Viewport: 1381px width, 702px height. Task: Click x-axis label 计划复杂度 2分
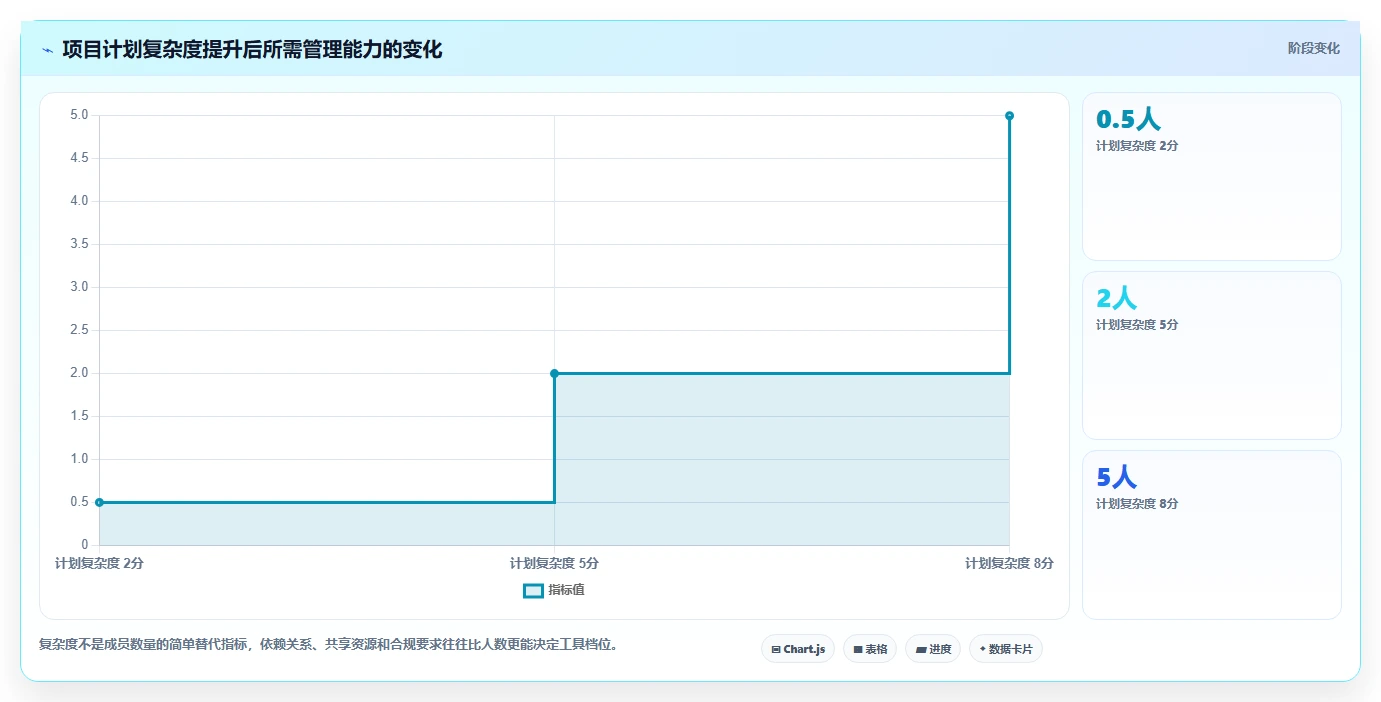[x=99, y=563]
